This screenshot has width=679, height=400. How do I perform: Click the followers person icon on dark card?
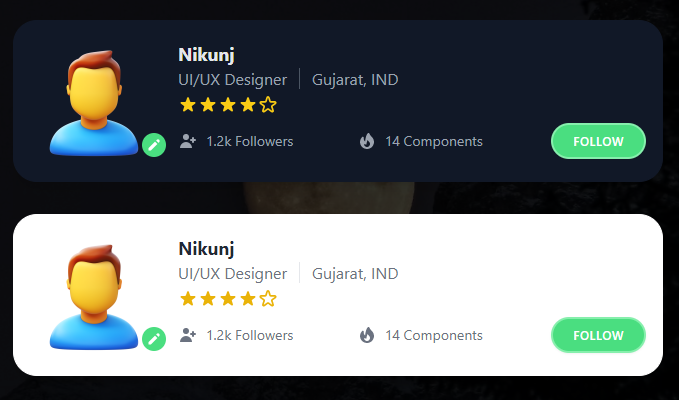point(188,142)
